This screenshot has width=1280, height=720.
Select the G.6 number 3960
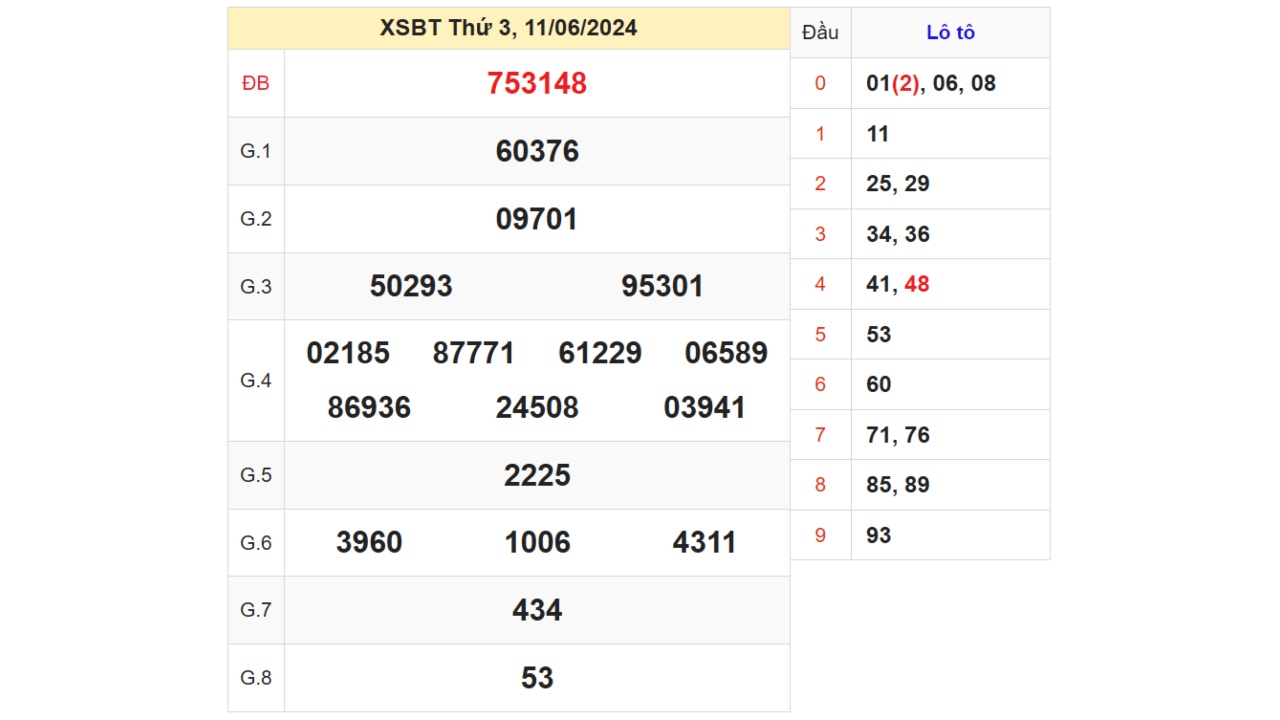[x=369, y=542]
